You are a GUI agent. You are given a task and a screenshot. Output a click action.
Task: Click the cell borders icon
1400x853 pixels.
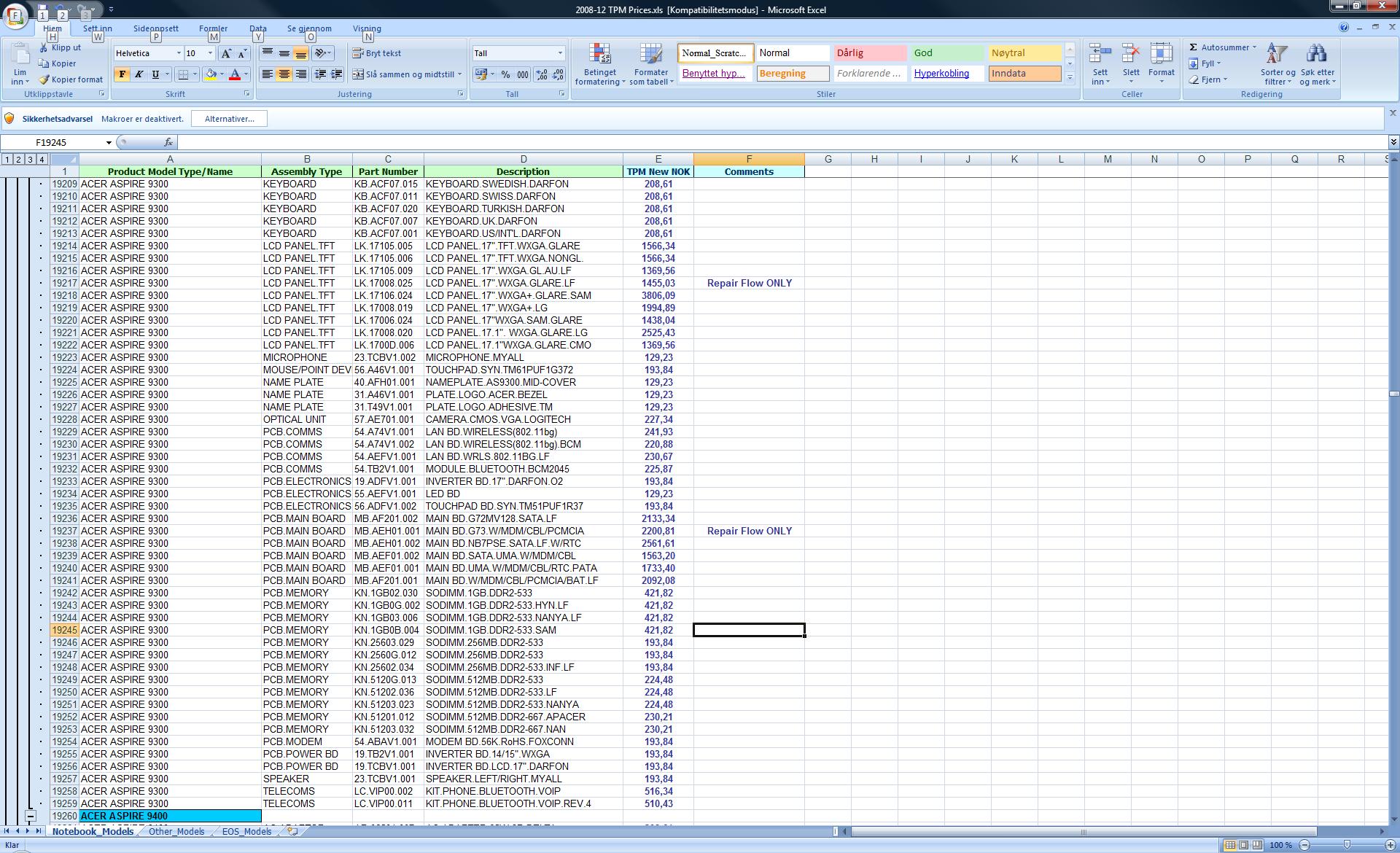184,74
